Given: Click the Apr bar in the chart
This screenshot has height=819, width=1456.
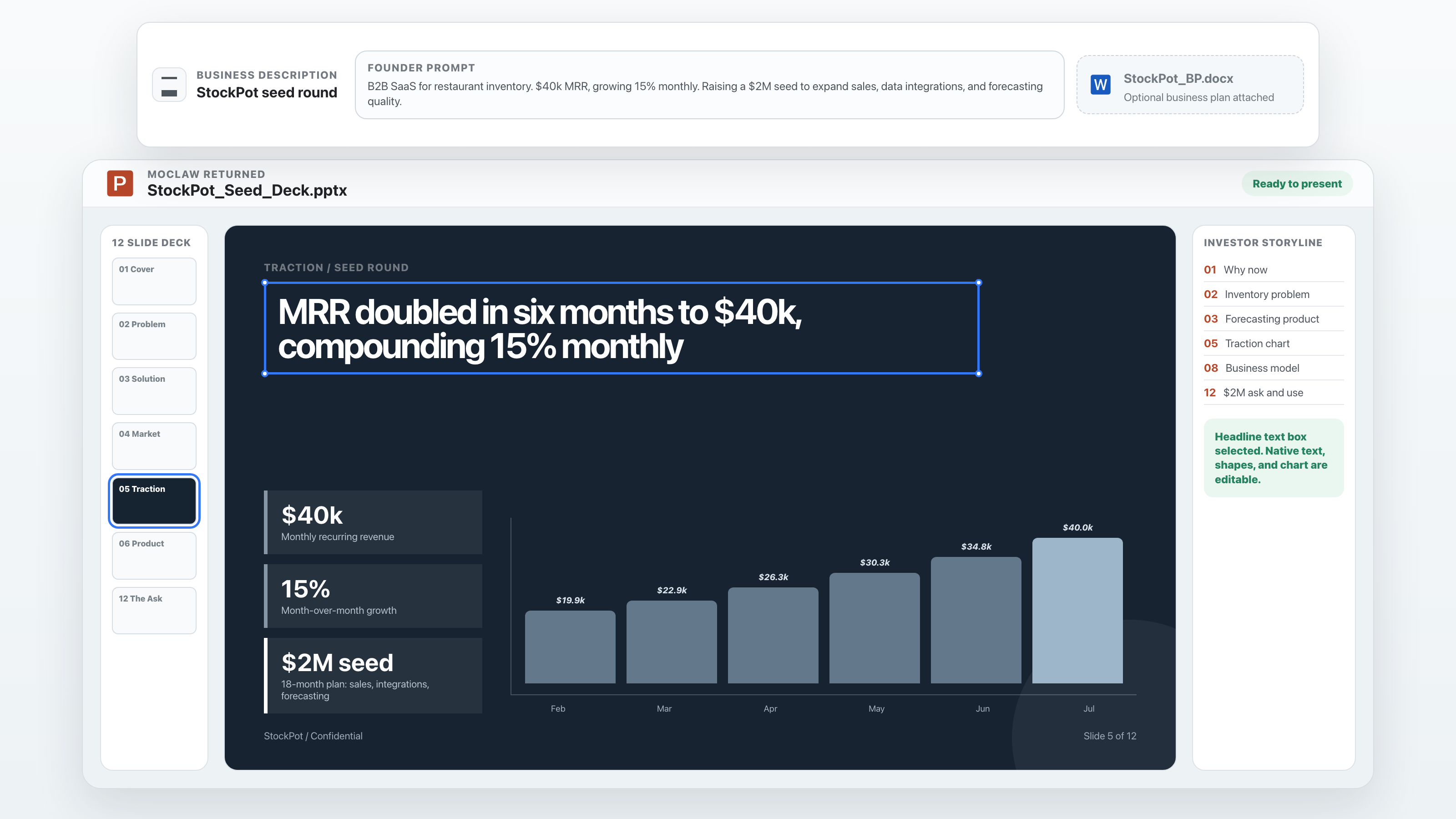Looking at the screenshot, I should tap(773, 635).
